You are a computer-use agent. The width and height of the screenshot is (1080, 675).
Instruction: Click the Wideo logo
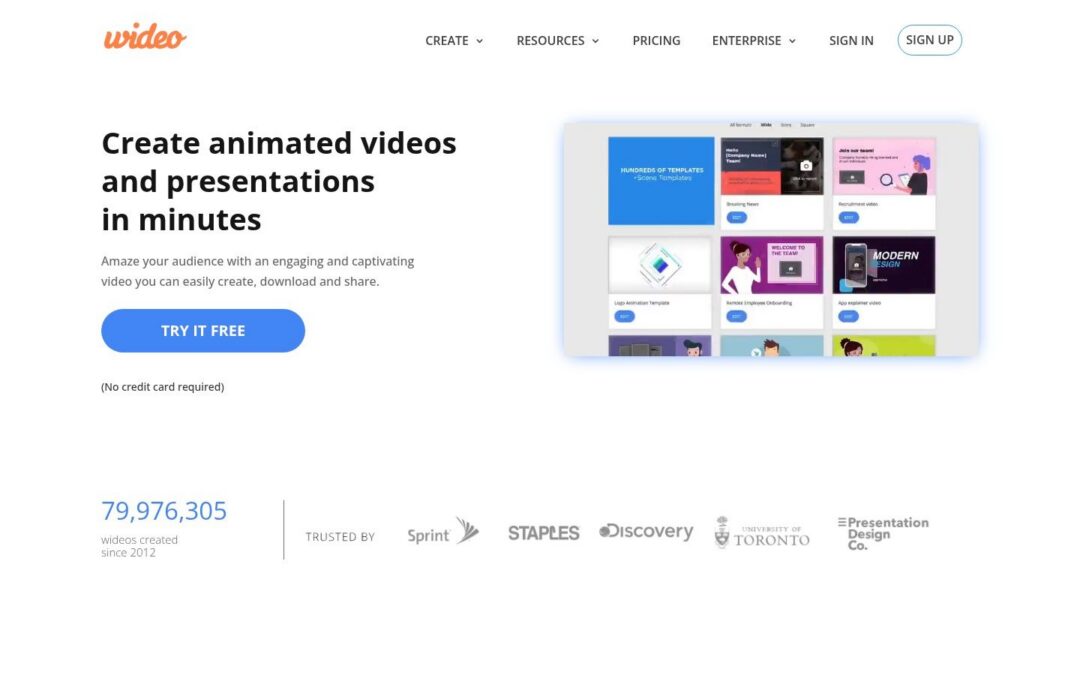click(x=144, y=37)
